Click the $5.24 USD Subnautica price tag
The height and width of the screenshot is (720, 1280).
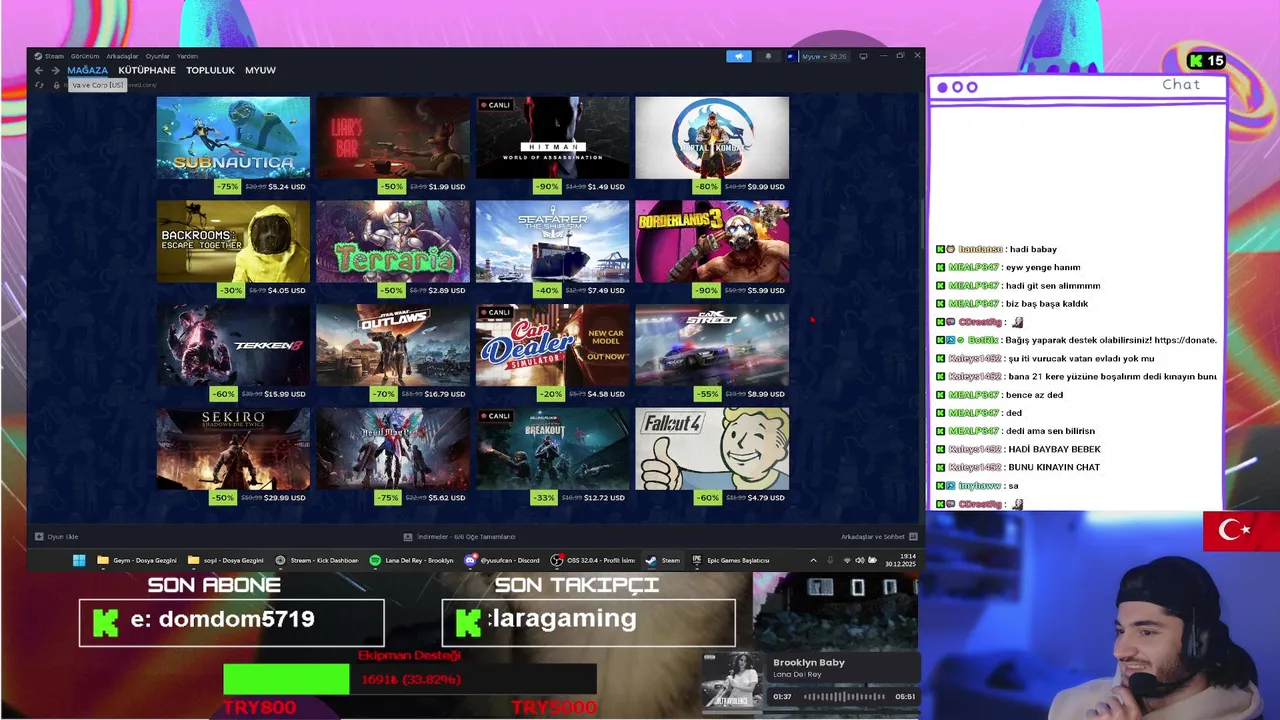[287, 187]
